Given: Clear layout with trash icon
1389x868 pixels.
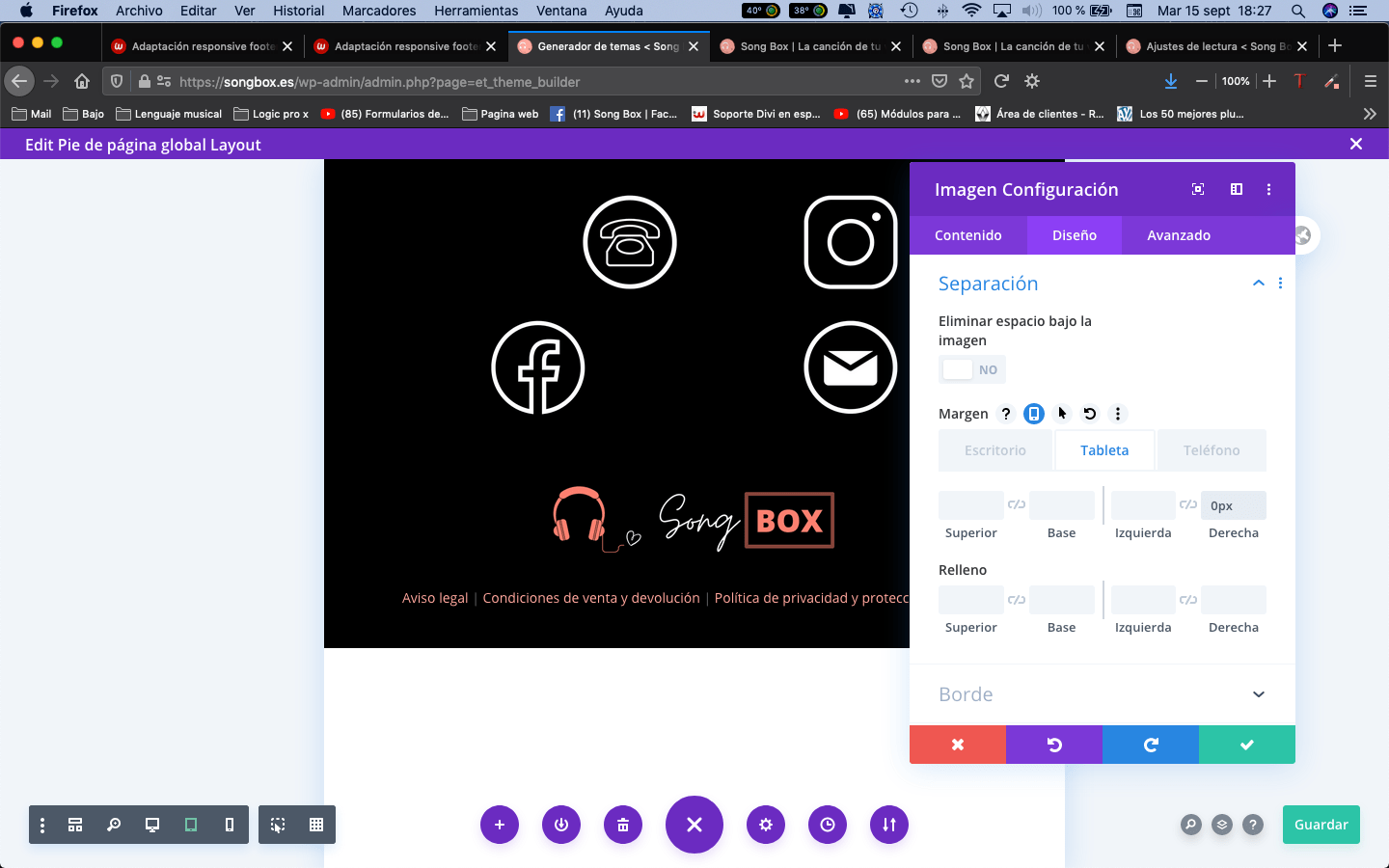Looking at the screenshot, I should pyautogui.click(x=623, y=825).
